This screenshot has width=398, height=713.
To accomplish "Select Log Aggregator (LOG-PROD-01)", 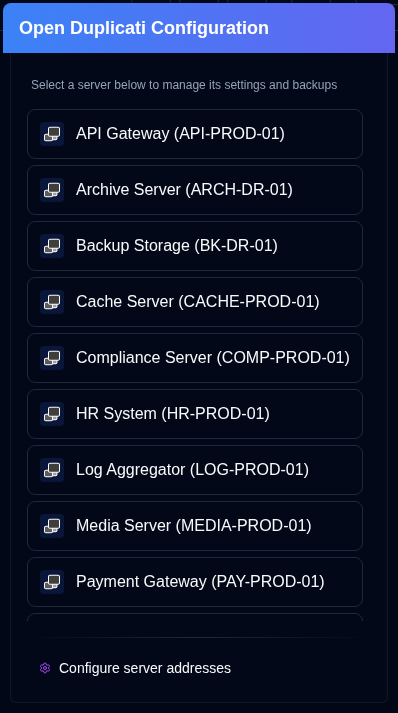I will coord(195,470).
